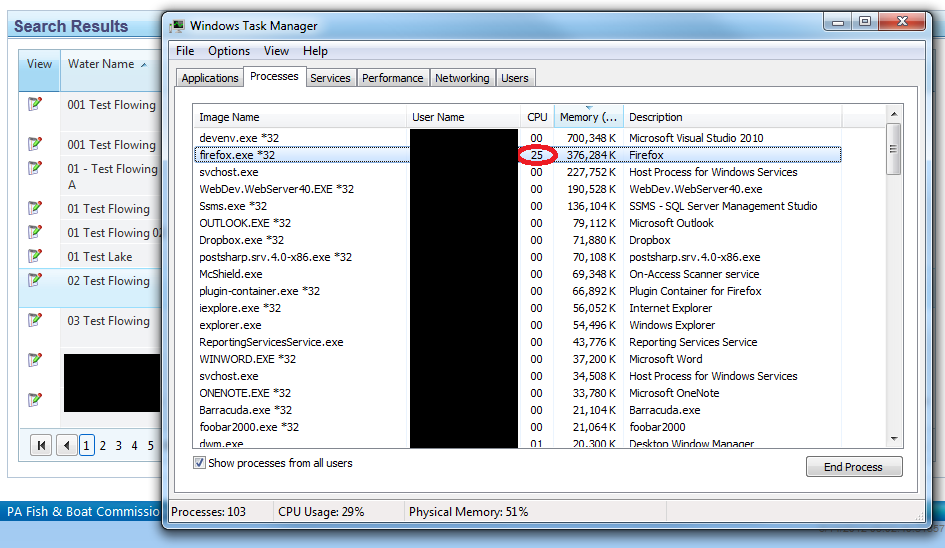Open the File menu in Task Manager
This screenshot has height=548, width=945.
pyautogui.click(x=185, y=51)
